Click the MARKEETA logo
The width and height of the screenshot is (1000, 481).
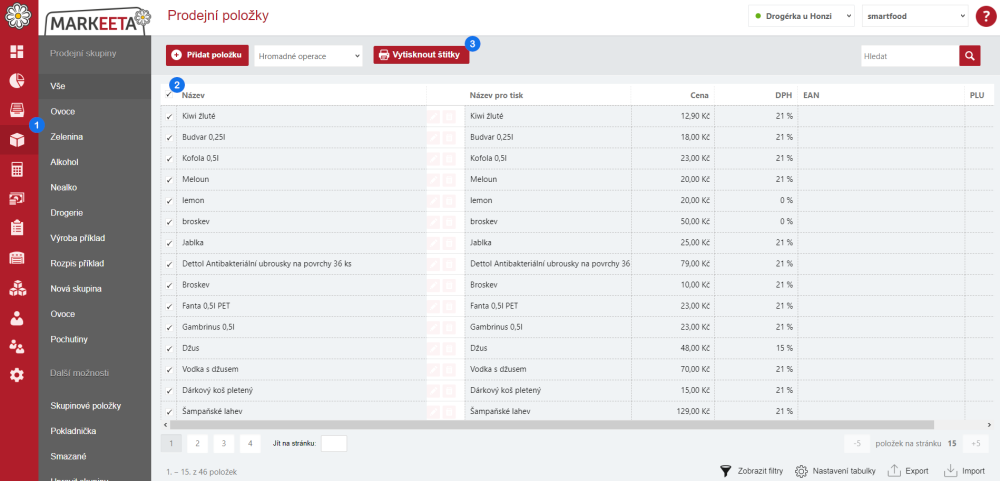point(98,20)
